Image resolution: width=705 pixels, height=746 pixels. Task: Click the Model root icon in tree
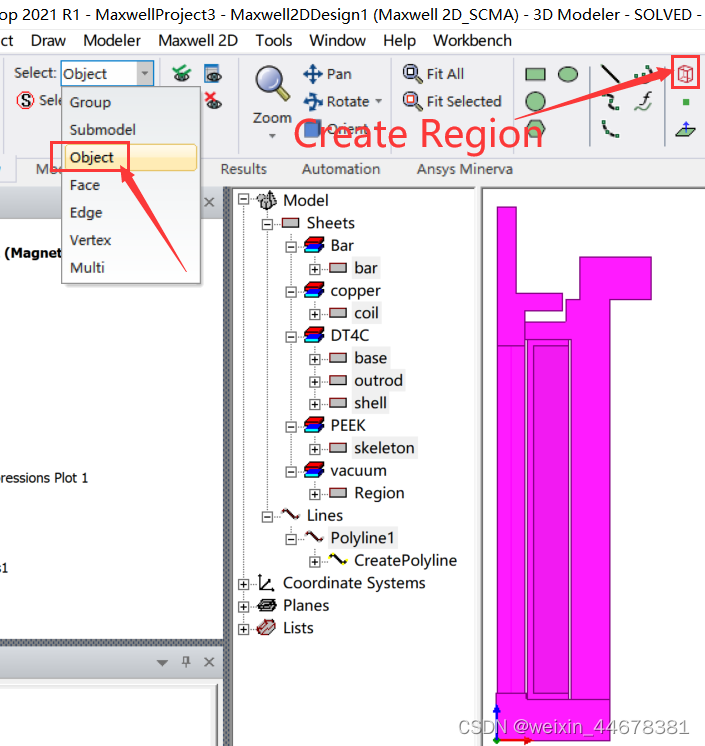266,200
